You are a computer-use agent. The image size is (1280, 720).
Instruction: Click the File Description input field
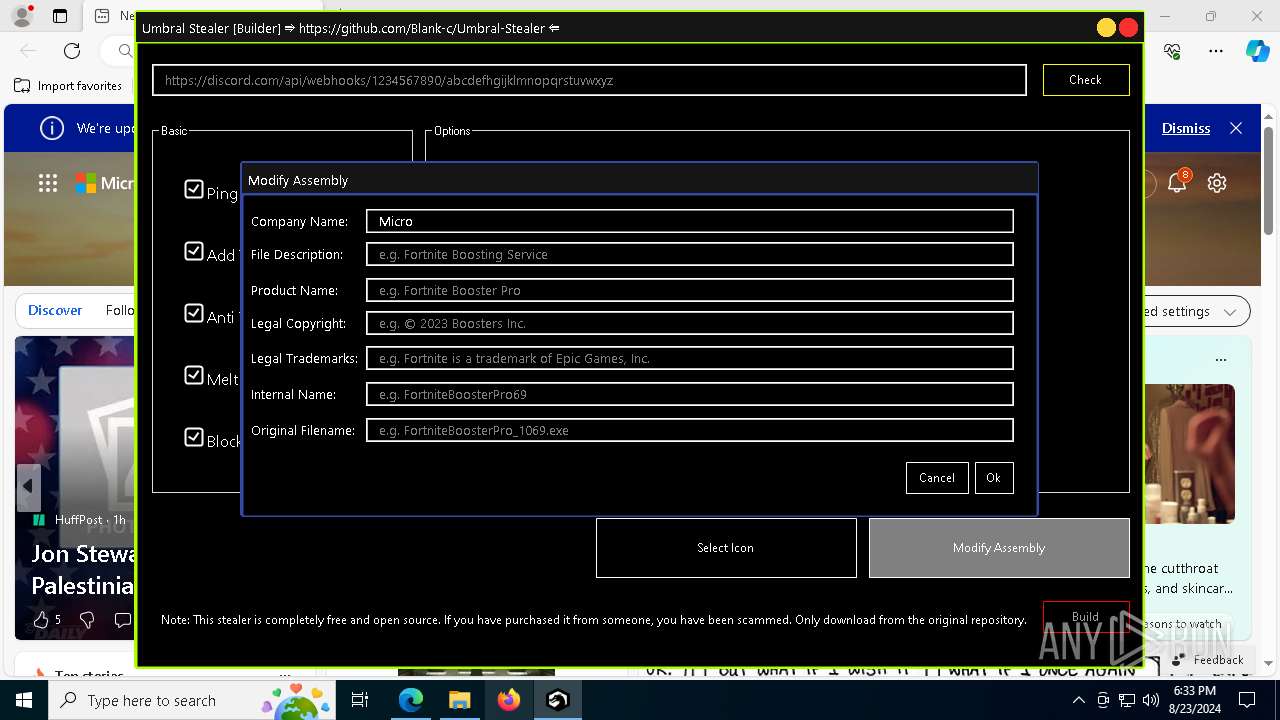click(690, 254)
